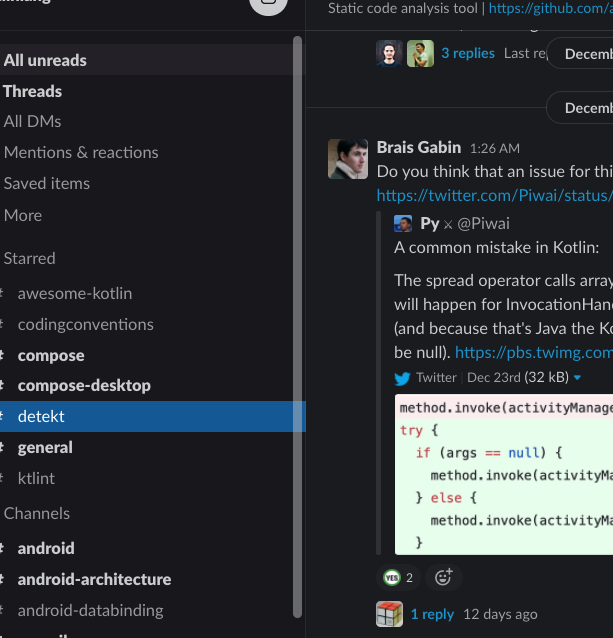Click Brais Gabin's profile avatar
This screenshot has height=638, width=613.
pos(348,159)
